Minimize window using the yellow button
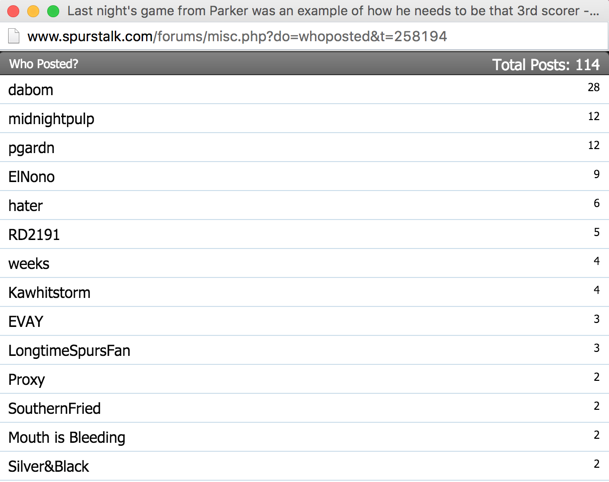This screenshot has height=482, width=609. (x=33, y=11)
